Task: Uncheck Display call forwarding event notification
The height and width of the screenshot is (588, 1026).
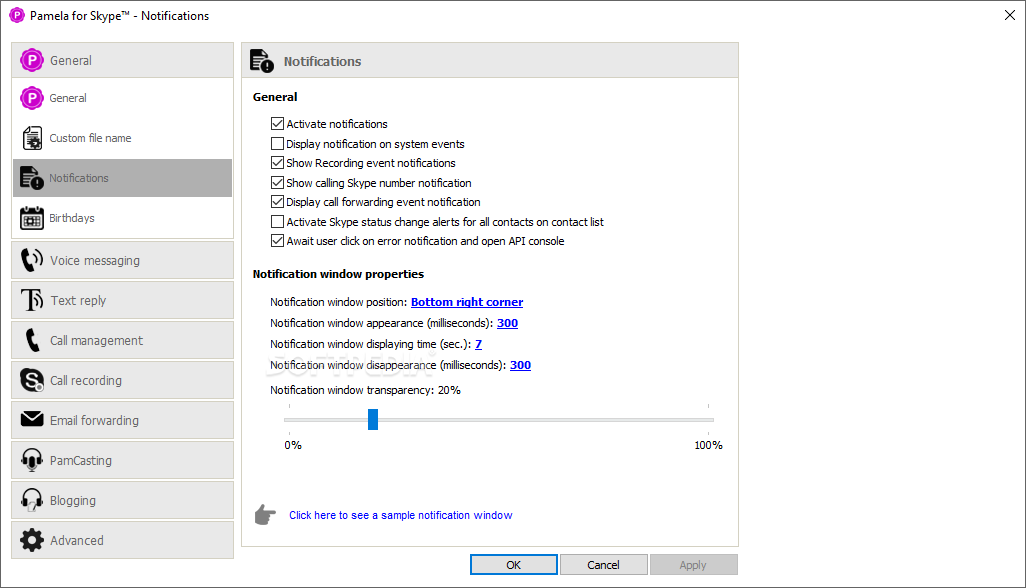Action: pos(277,202)
